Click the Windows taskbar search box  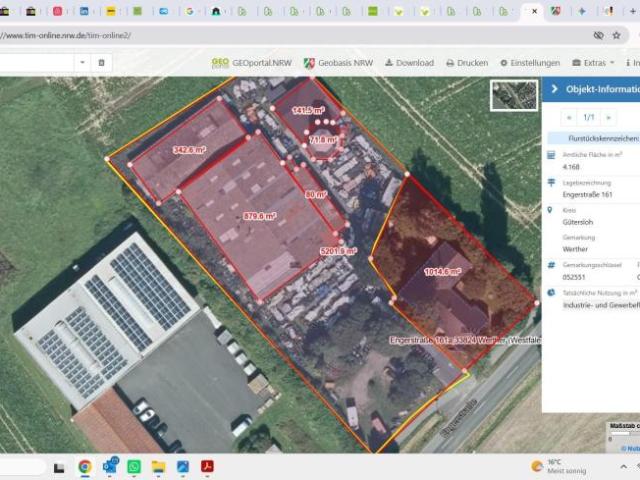click(x=22, y=467)
